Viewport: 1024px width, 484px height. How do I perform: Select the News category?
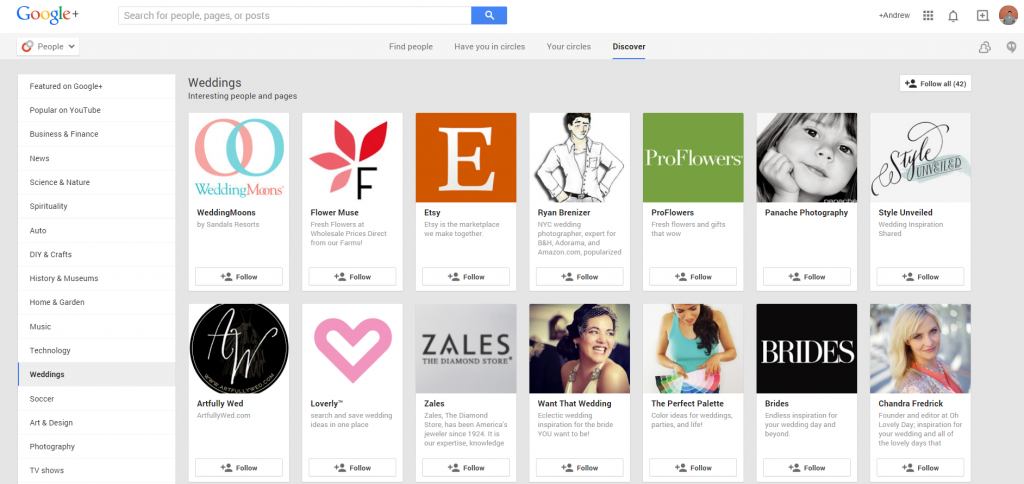pos(97,158)
